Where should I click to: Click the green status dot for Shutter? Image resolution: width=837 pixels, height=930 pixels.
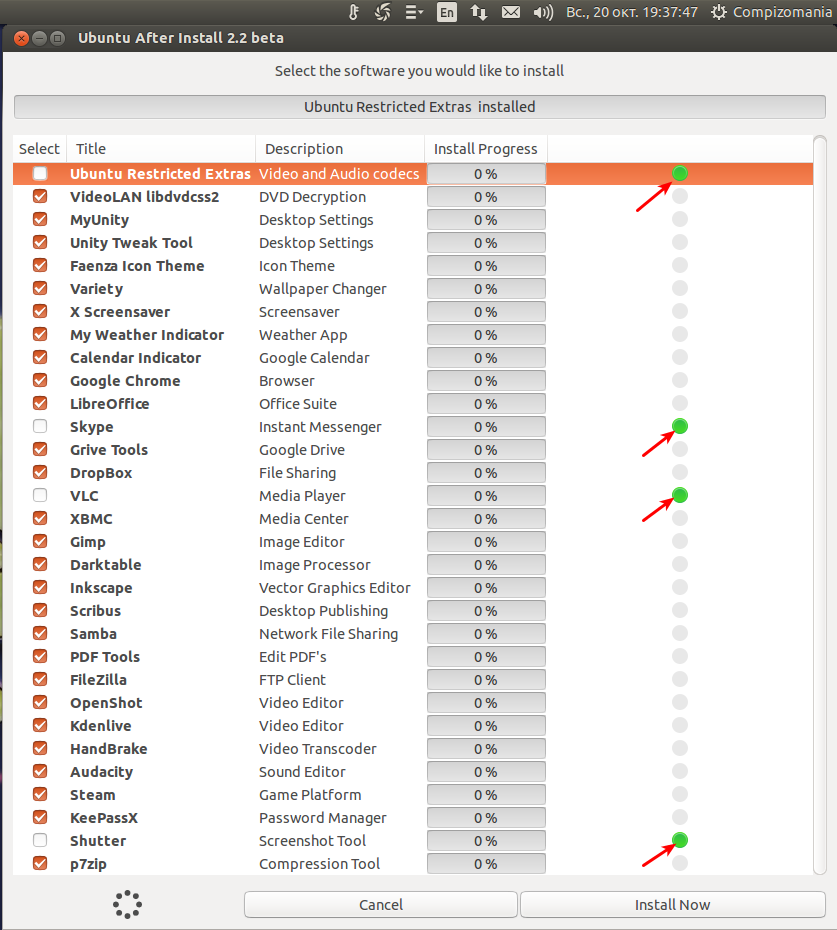click(680, 840)
